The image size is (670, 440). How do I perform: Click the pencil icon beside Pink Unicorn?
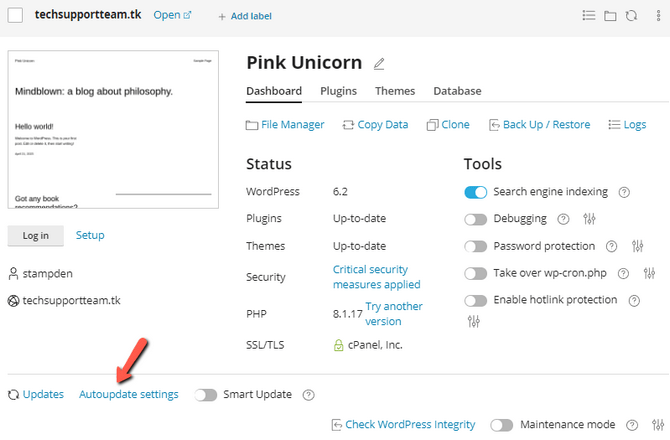pyautogui.click(x=379, y=64)
